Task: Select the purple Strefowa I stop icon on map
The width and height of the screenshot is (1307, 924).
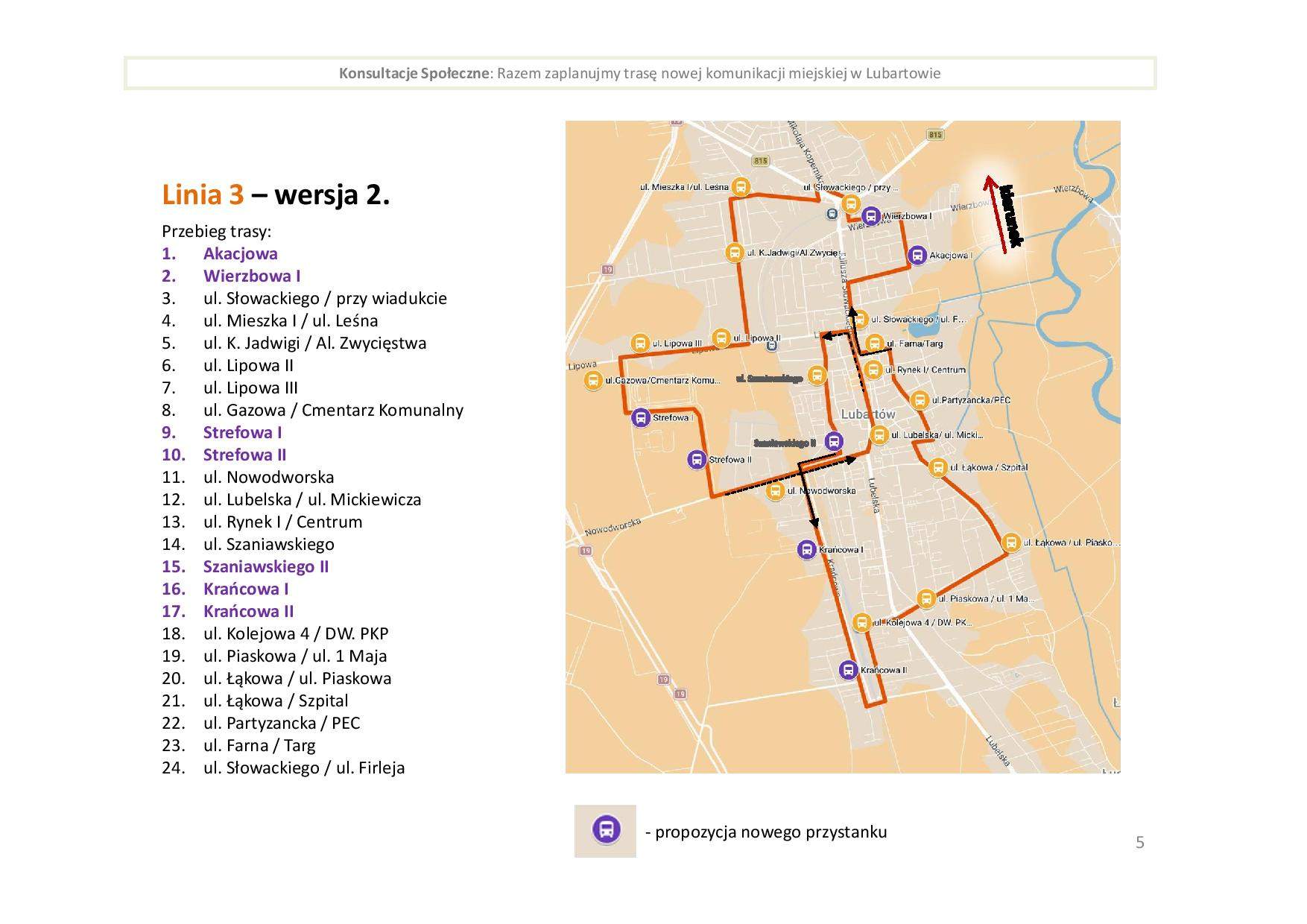Action: click(x=641, y=418)
